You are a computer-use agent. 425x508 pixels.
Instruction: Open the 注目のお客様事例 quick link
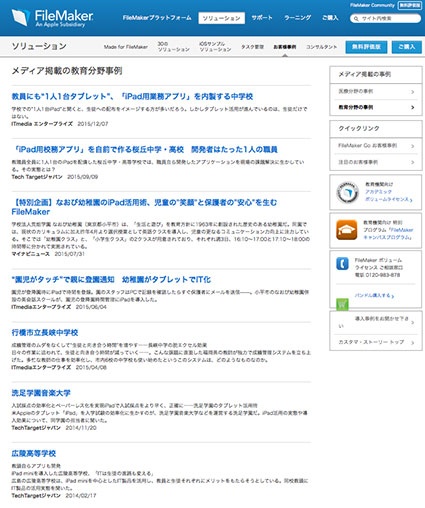click(358, 162)
